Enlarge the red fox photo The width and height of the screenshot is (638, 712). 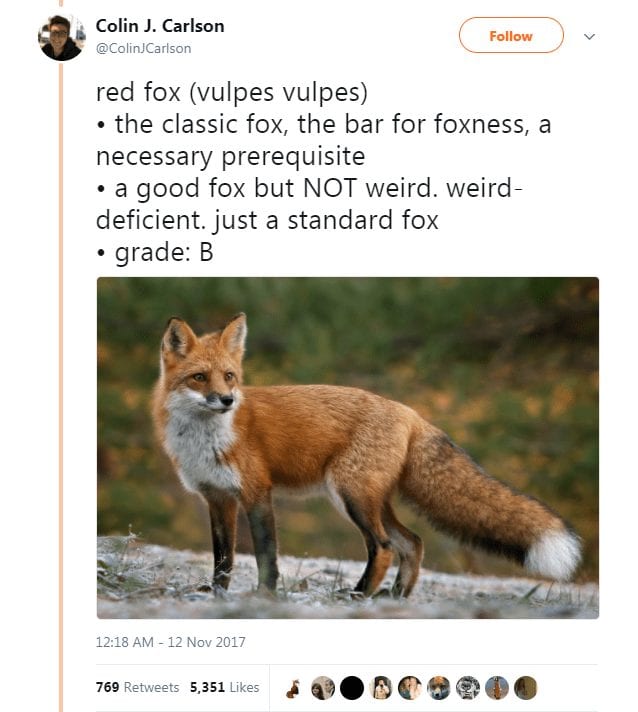[x=348, y=448]
